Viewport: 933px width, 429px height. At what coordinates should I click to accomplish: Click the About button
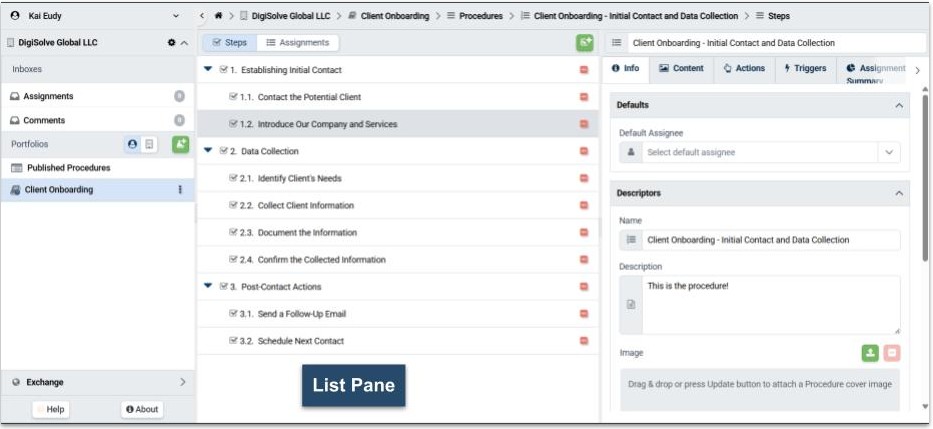pyautogui.click(x=142, y=409)
